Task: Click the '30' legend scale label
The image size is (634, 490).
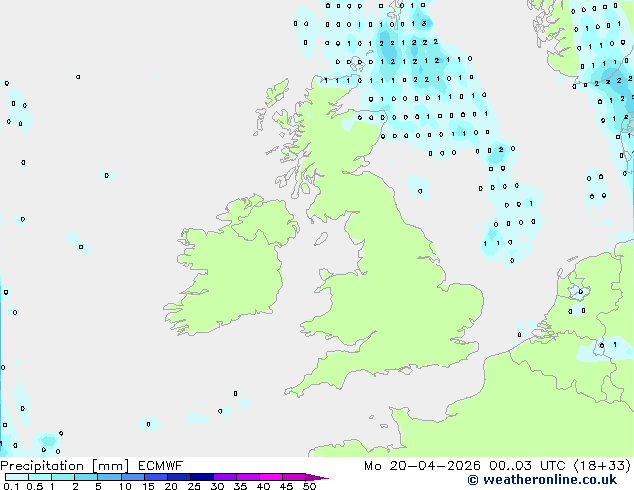Action: pyautogui.click(x=217, y=486)
